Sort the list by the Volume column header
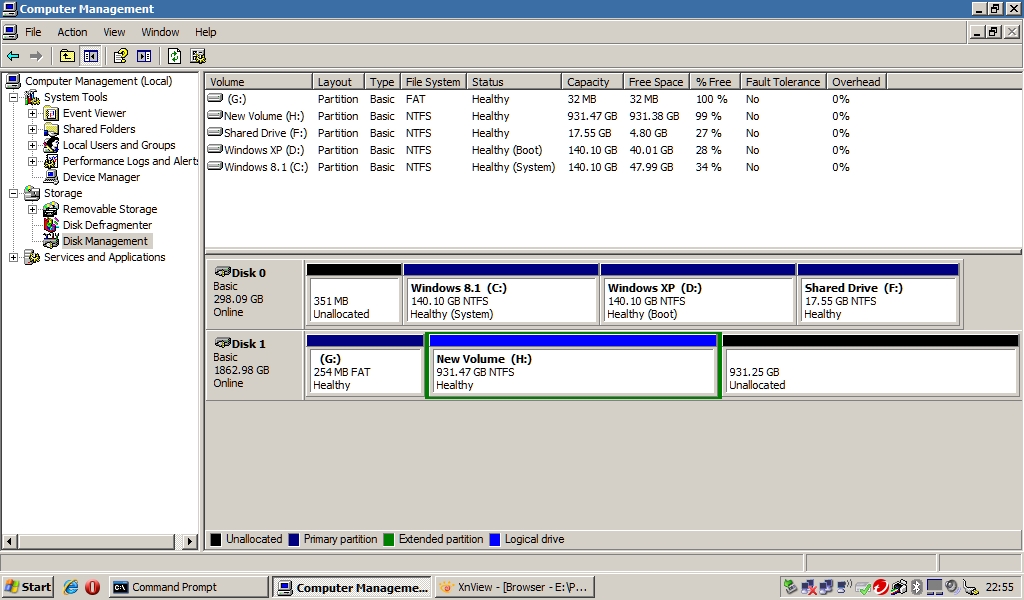 (259, 82)
